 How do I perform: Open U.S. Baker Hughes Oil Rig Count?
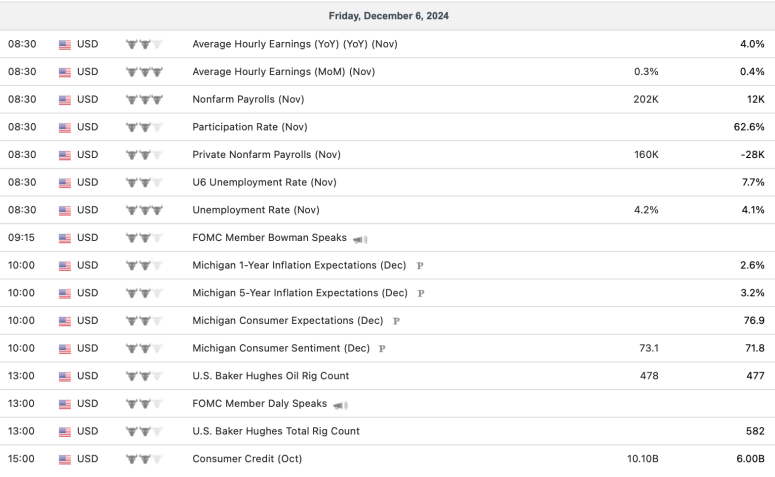point(270,376)
